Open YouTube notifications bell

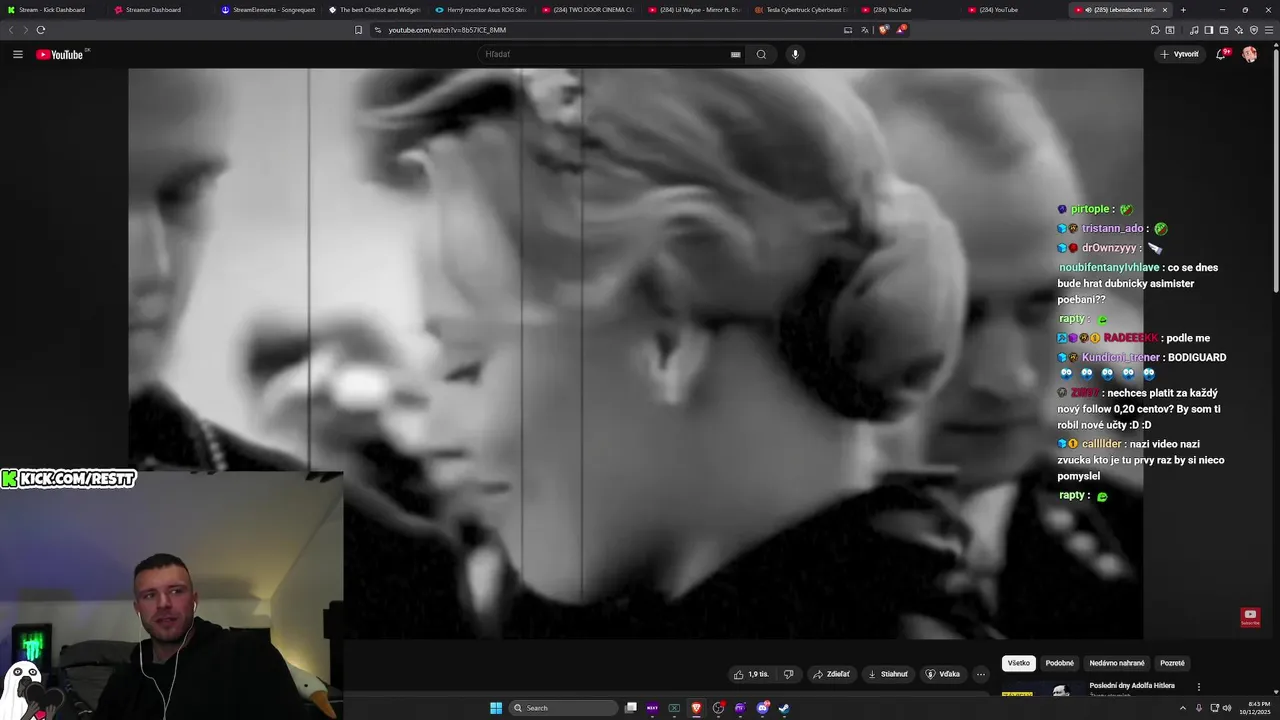click(x=1221, y=54)
